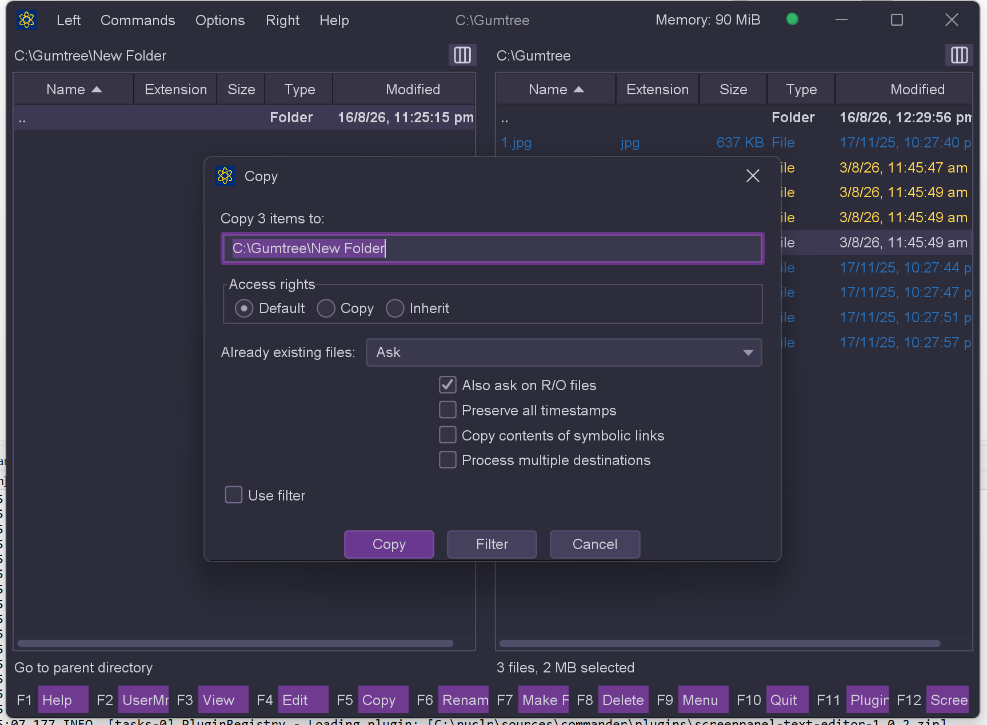The height and width of the screenshot is (725, 987).
Task: Click the '3 files, 2 MB selected' status
Action: tap(565, 667)
